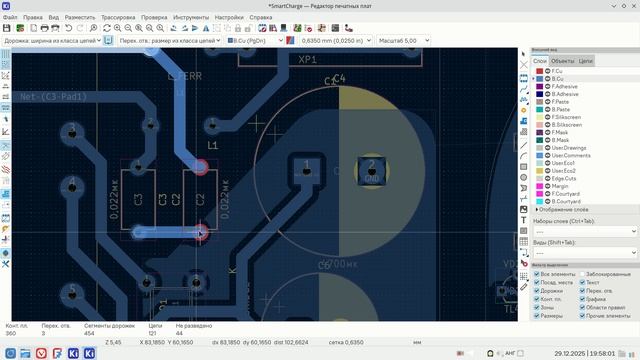The width and height of the screenshot is (640, 360).
Task: Uncheck the 'Графика' selection filter
Action: (x=582, y=299)
